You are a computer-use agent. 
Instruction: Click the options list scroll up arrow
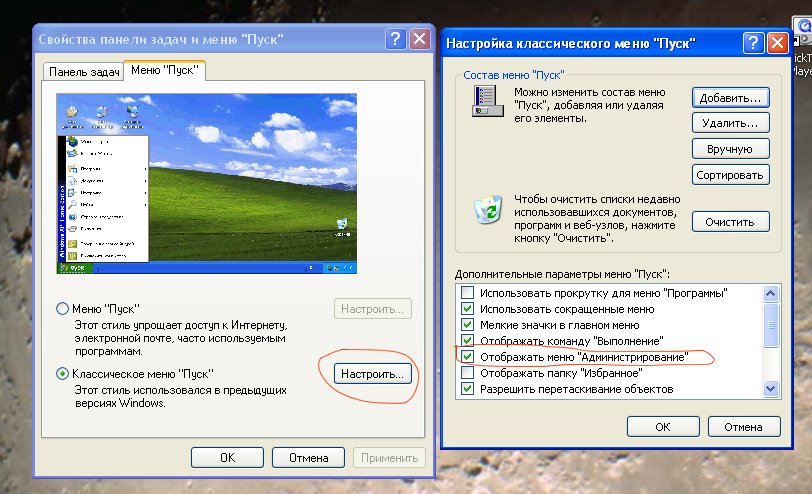point(771,294)
